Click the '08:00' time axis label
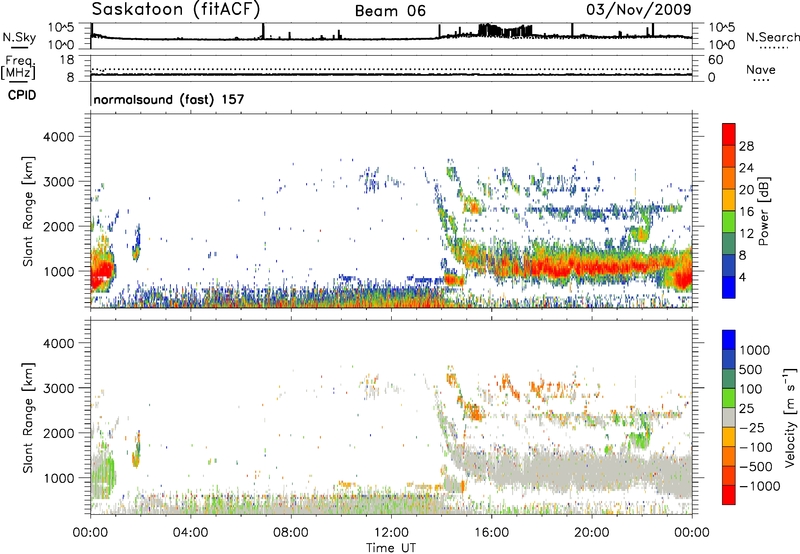Viewport: 800px width, 554px height. 290,533
